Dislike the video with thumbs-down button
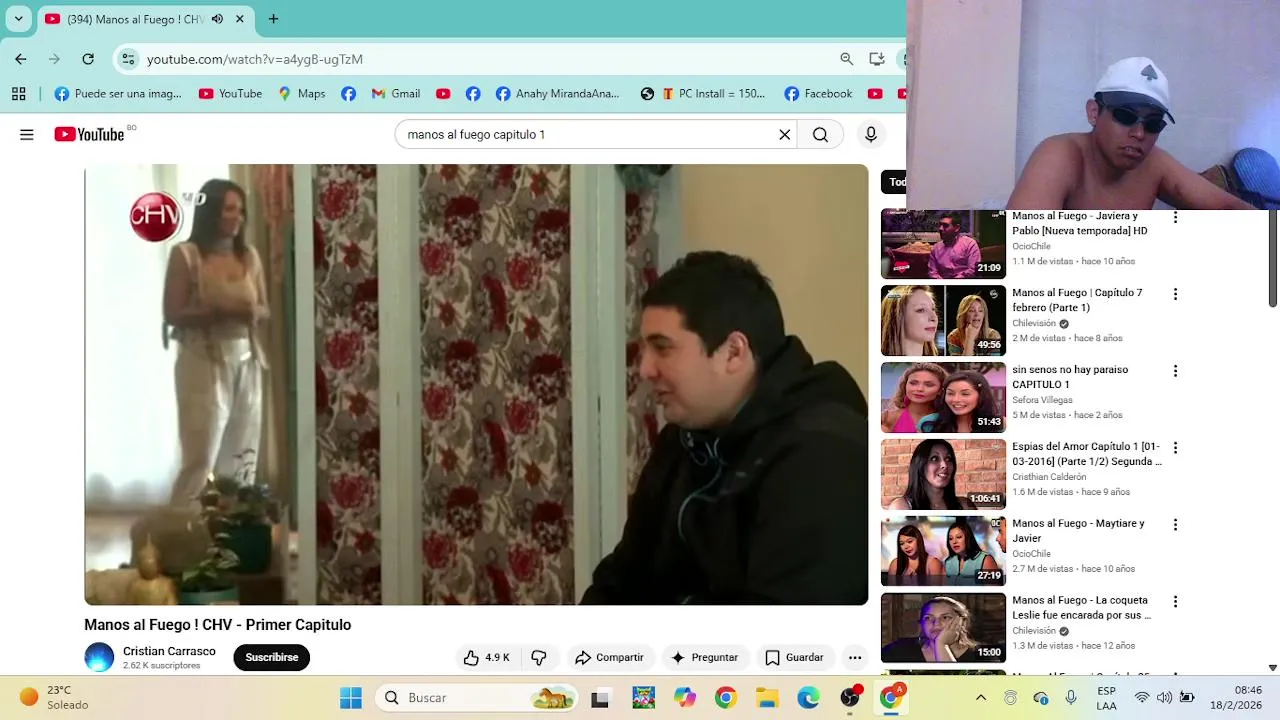The width and height of the screenshot is (1280, 720). 539,657
